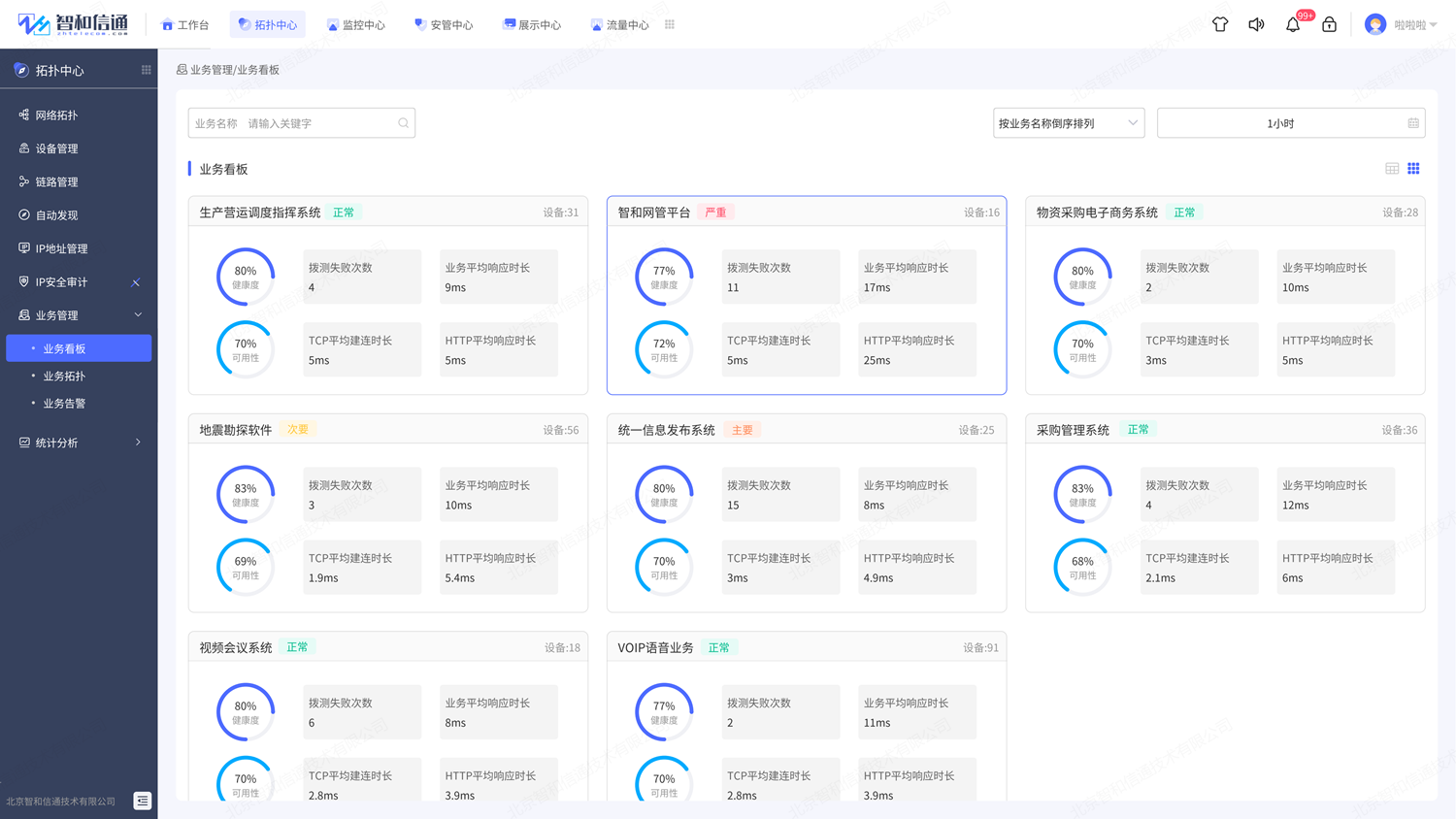Open the theme skin shirt icon
This screenshot has width=1456, height=819.
1220,24
